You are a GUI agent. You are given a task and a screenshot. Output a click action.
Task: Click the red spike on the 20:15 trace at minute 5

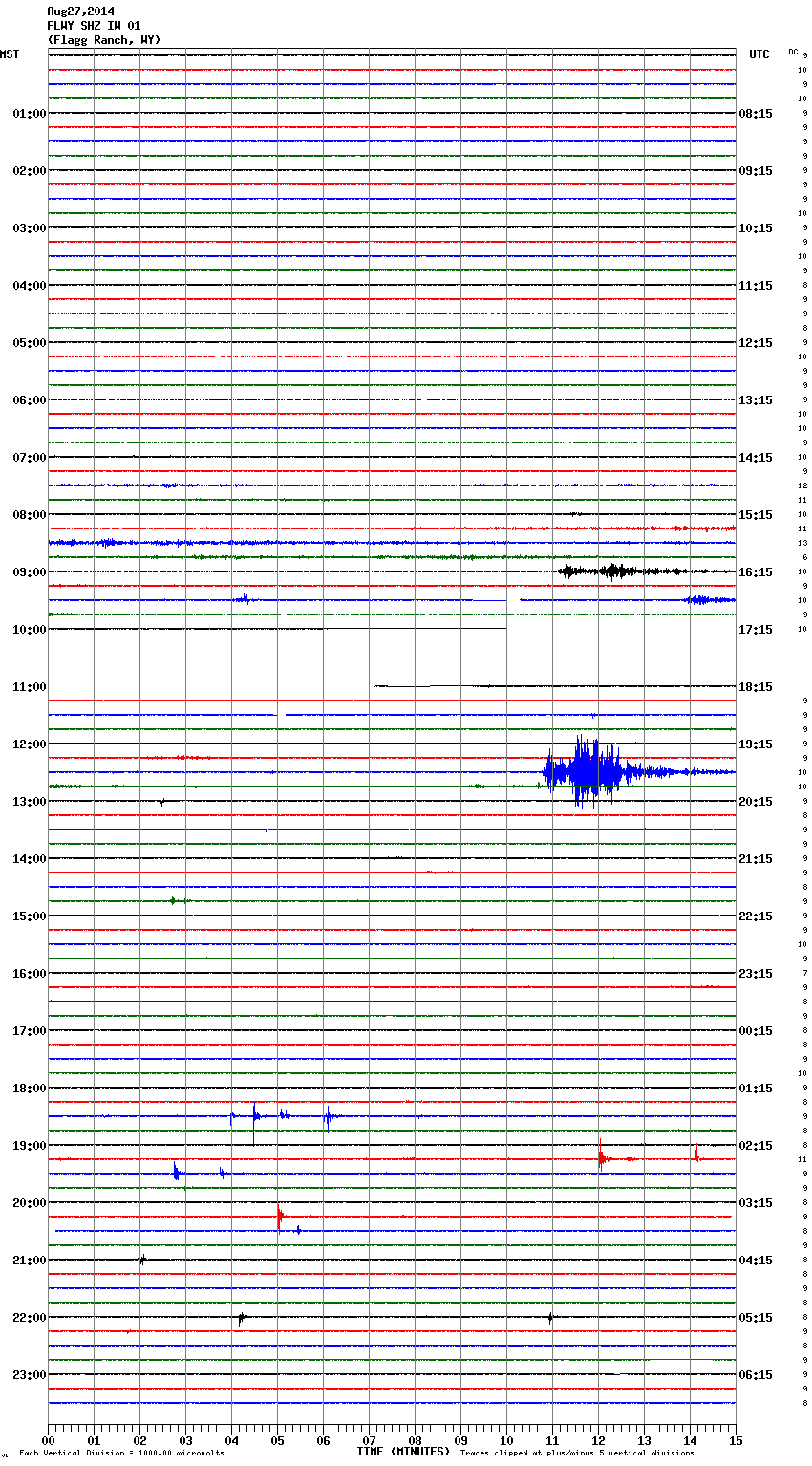click(x=279, y=1218)
